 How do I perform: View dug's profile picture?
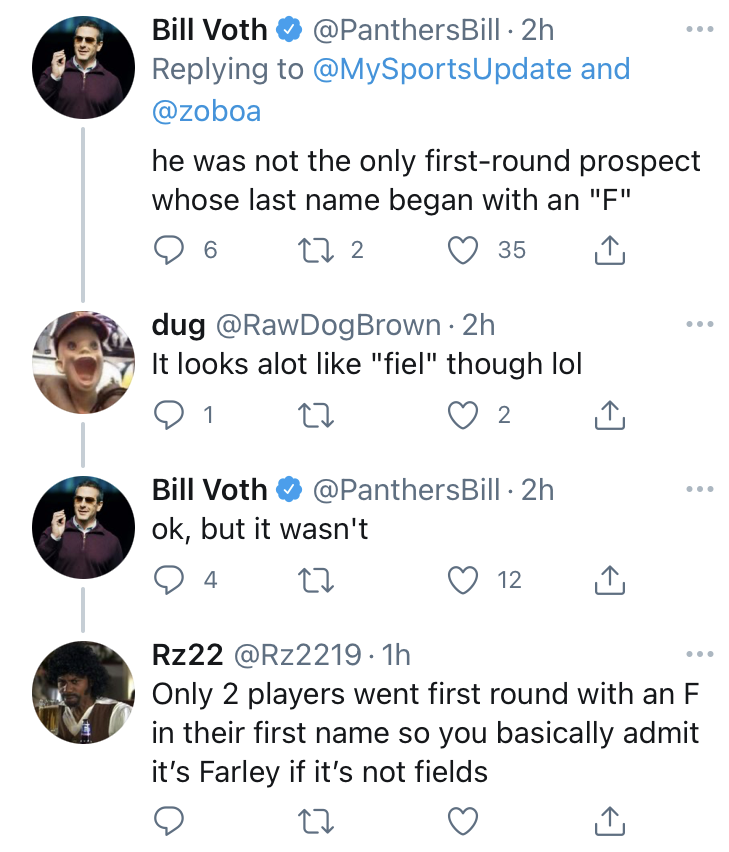83,360
